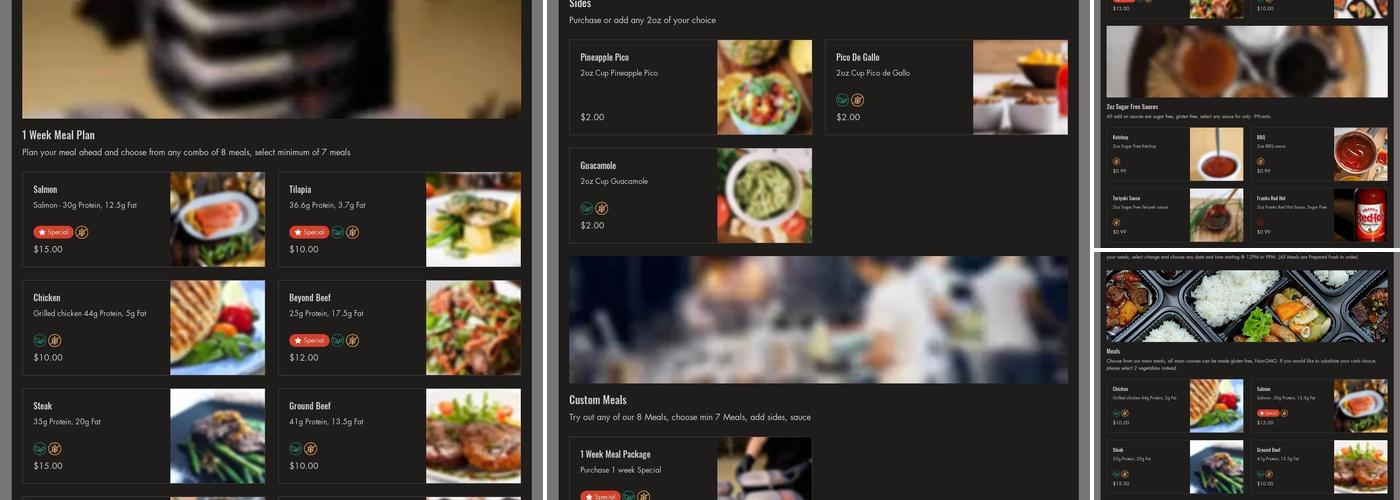The width and height of the screenshot is (1400, 500).
Task: Click the Franks Red Hot title
Action: 1271,198
